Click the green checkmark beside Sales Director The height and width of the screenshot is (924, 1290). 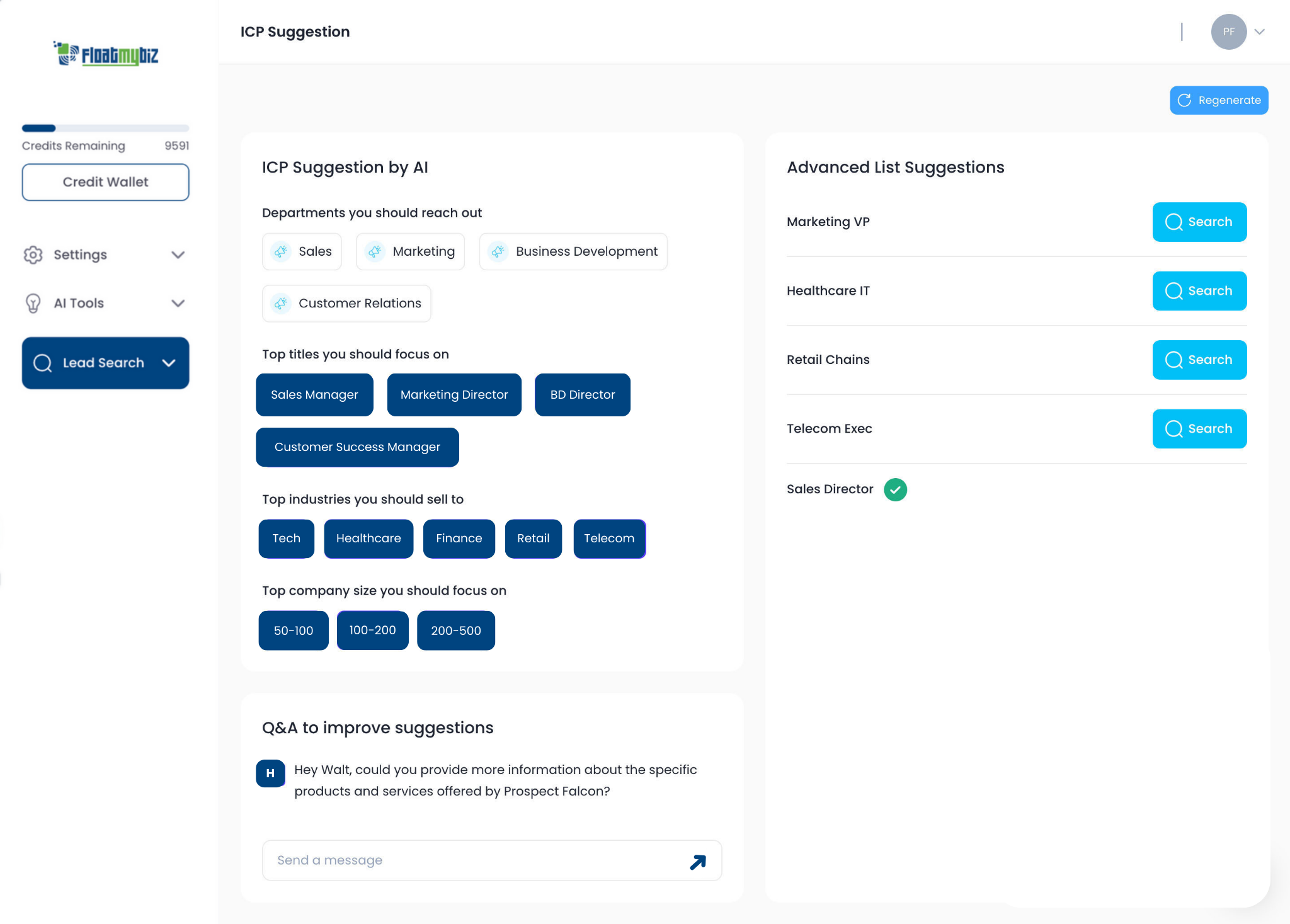coord(895,489)
